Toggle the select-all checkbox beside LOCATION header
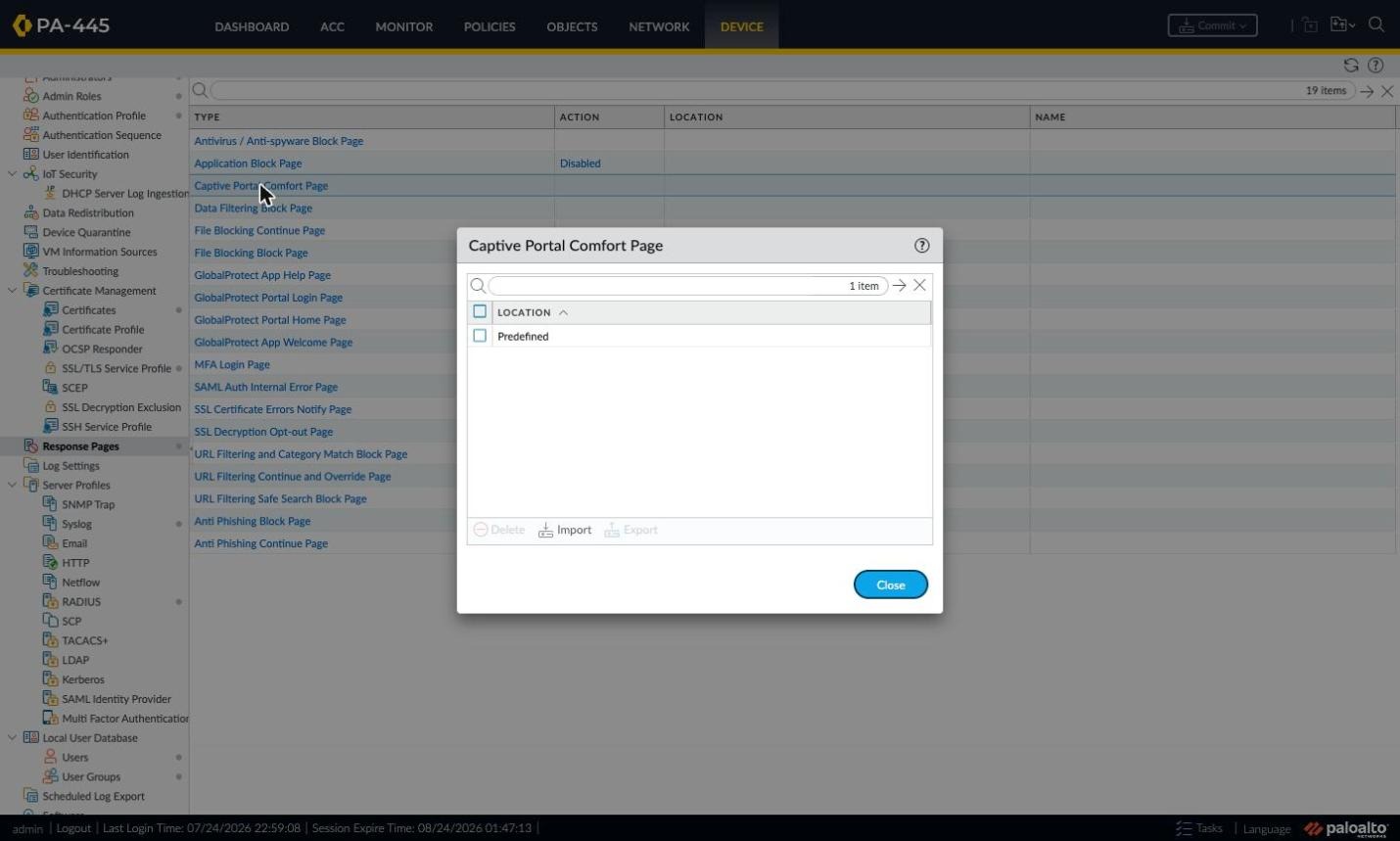Screen dimensions: 1400x841 (480, 311)
